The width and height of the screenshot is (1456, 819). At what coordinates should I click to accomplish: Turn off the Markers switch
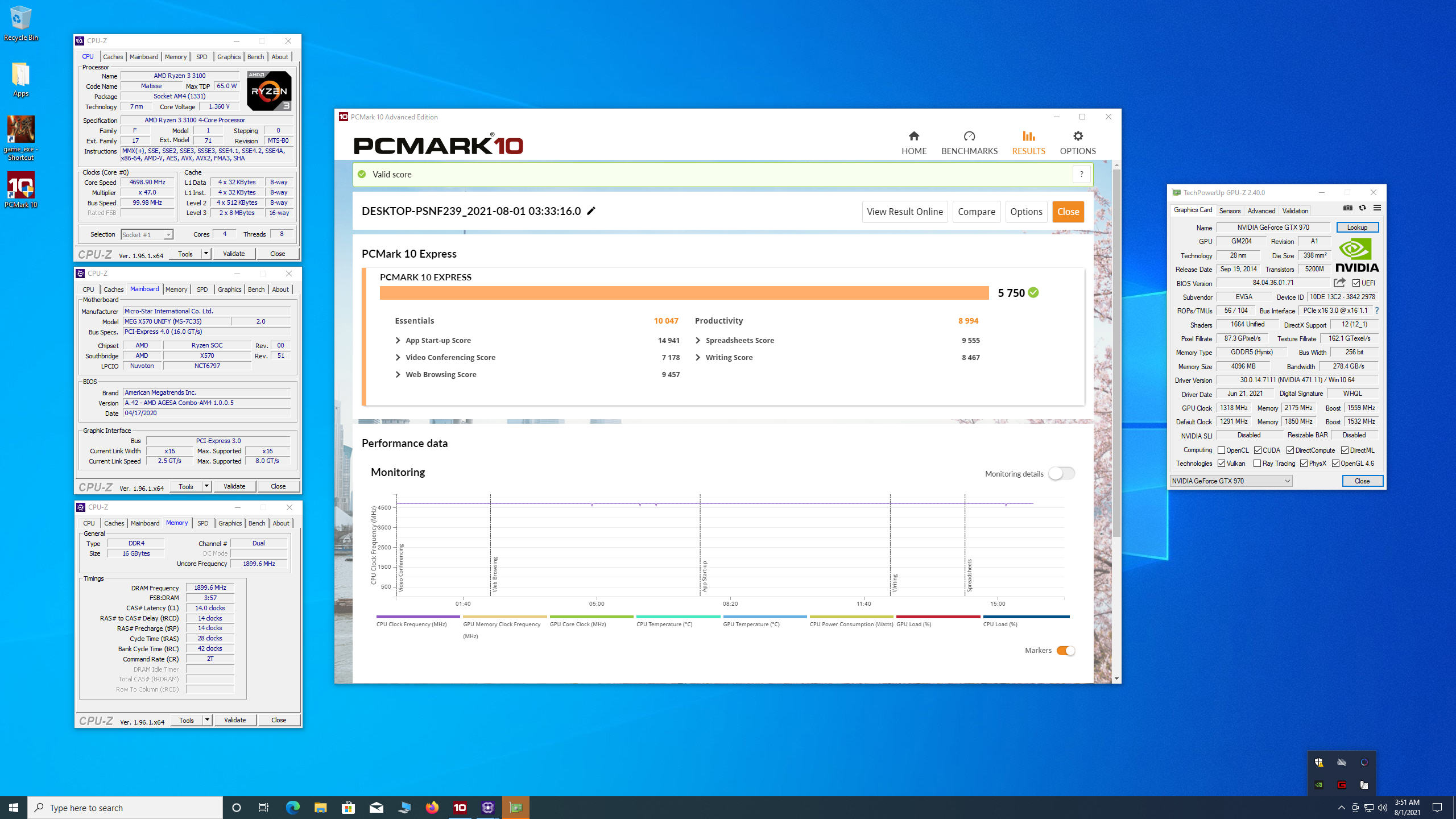[x=1066, y=651]
